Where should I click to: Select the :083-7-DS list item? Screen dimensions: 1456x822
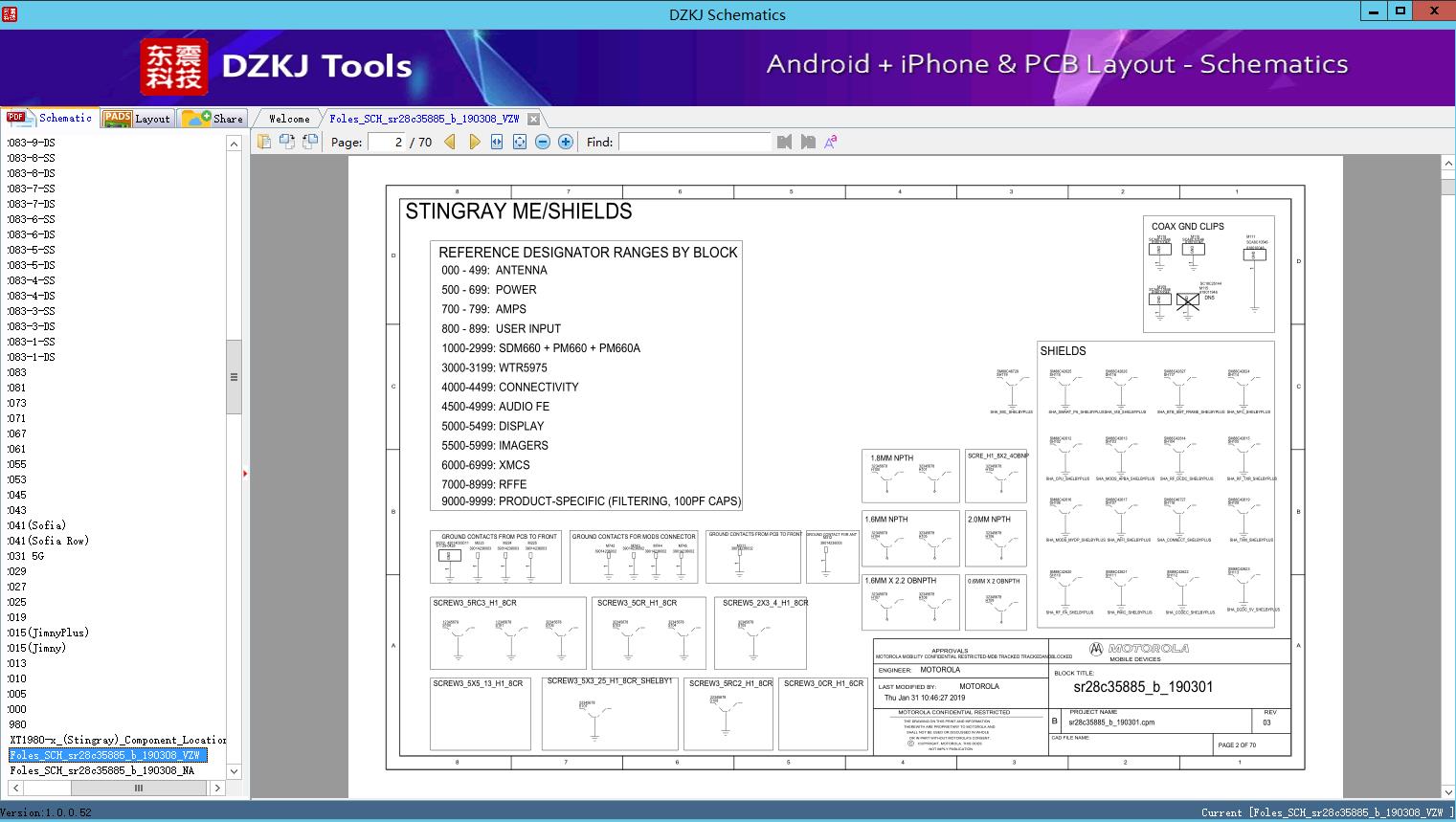tap(31, 204)
